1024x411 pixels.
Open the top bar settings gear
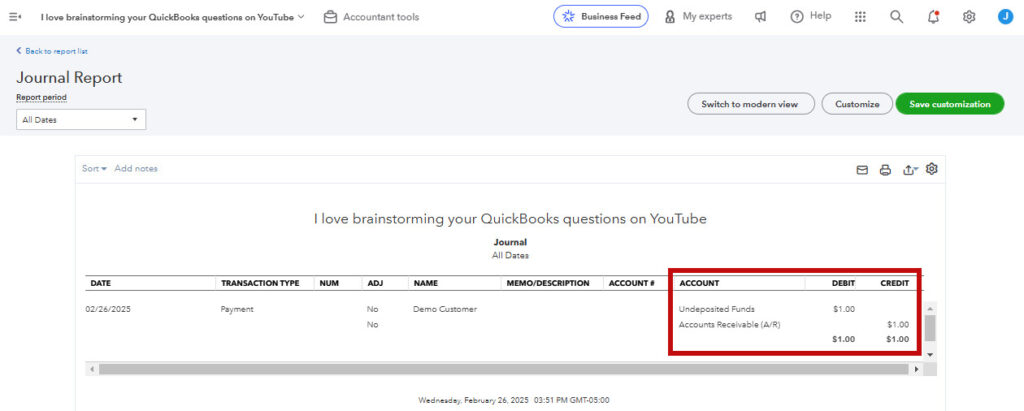[x=969, y=17]
